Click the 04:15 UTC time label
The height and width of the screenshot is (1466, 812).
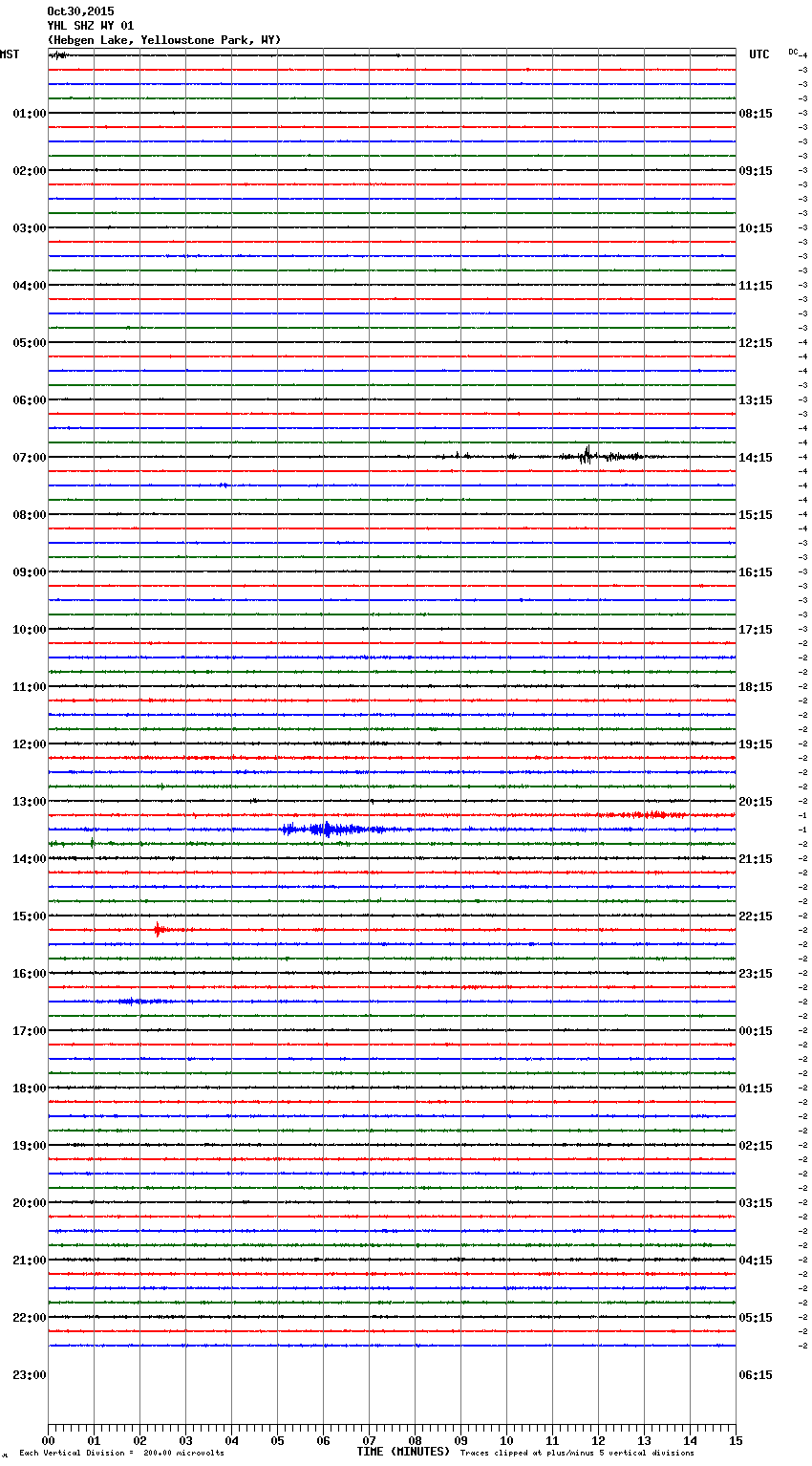(756, 1261)
